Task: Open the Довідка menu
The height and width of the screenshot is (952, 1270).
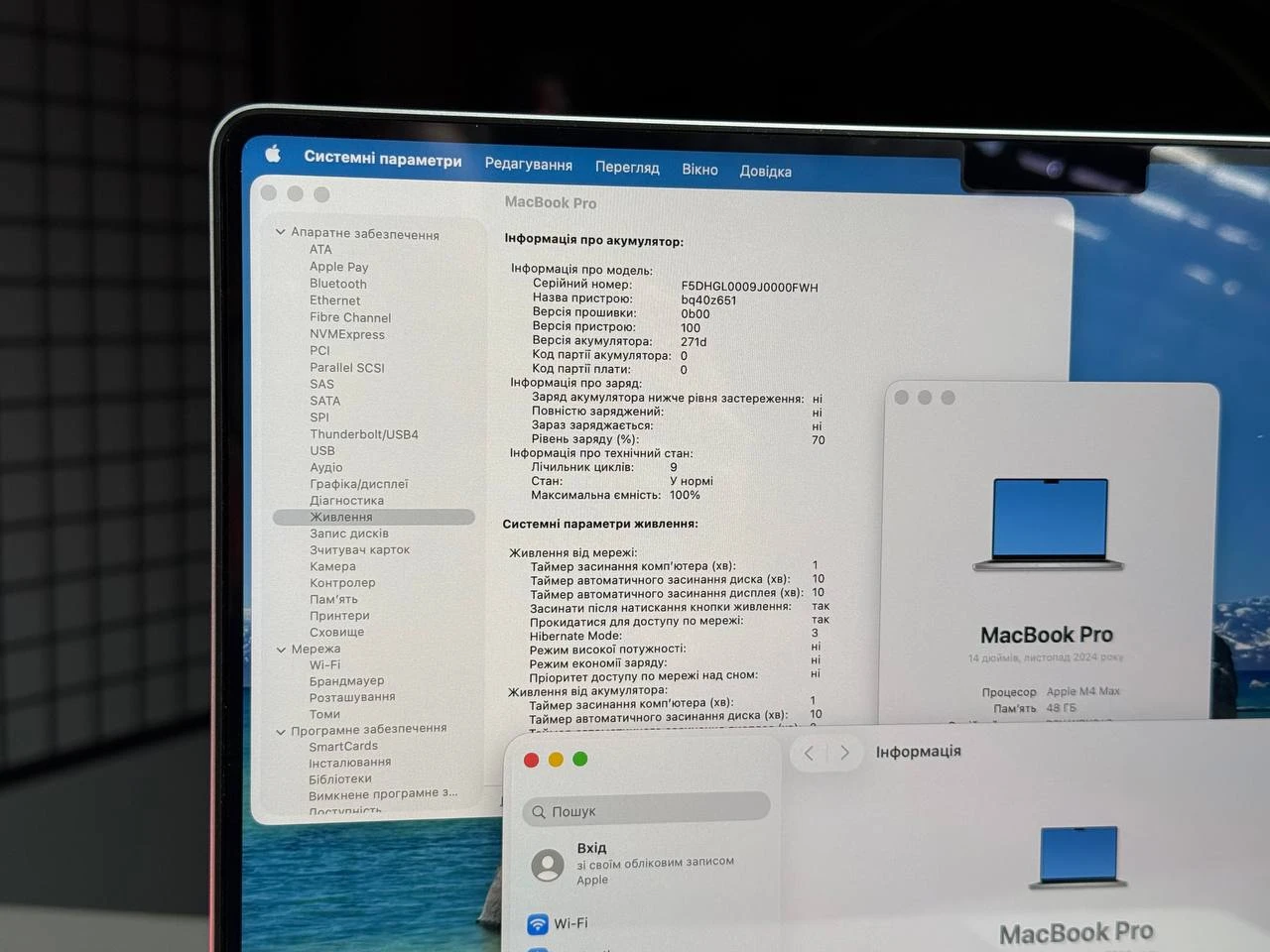Action: click(765, 171)
